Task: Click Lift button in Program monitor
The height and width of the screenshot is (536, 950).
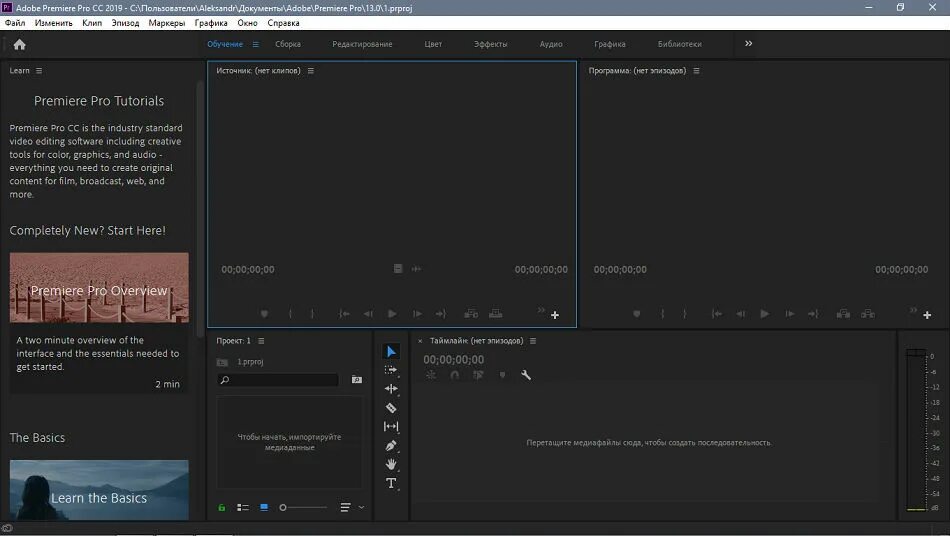Action: (x=843, y=314)
